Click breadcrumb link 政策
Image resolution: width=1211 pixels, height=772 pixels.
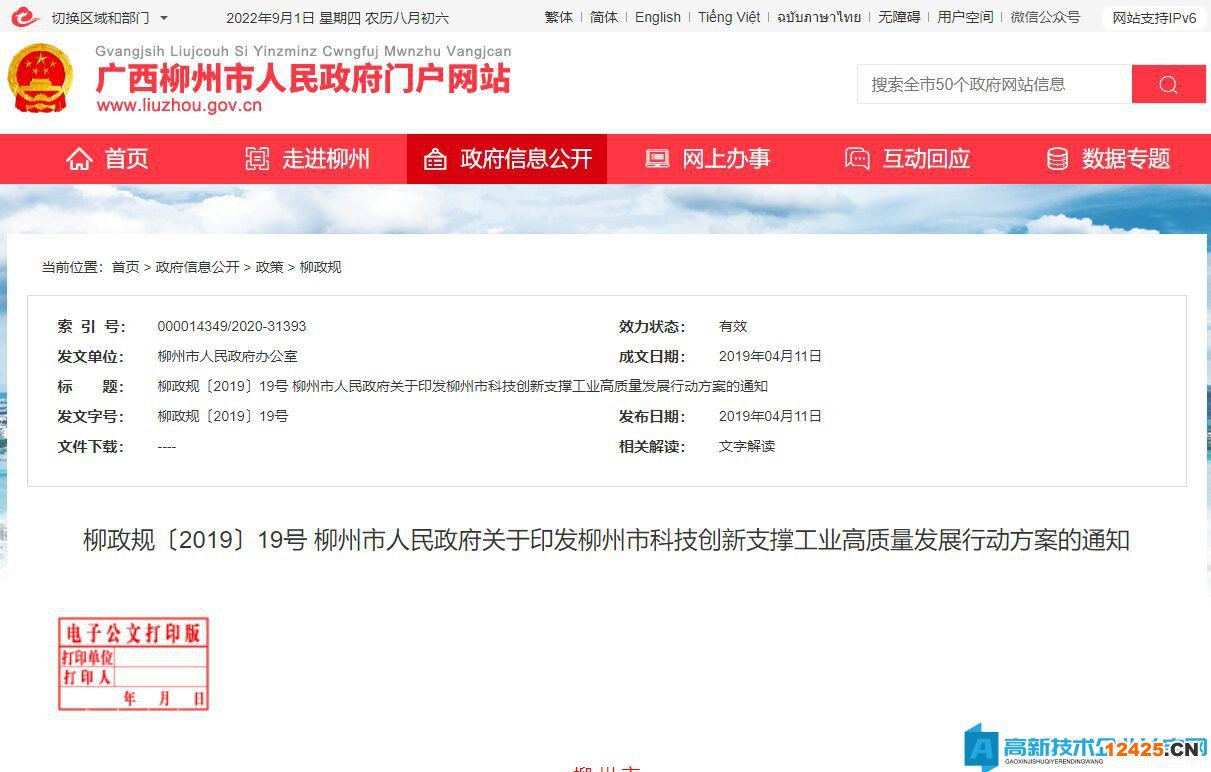269,267
